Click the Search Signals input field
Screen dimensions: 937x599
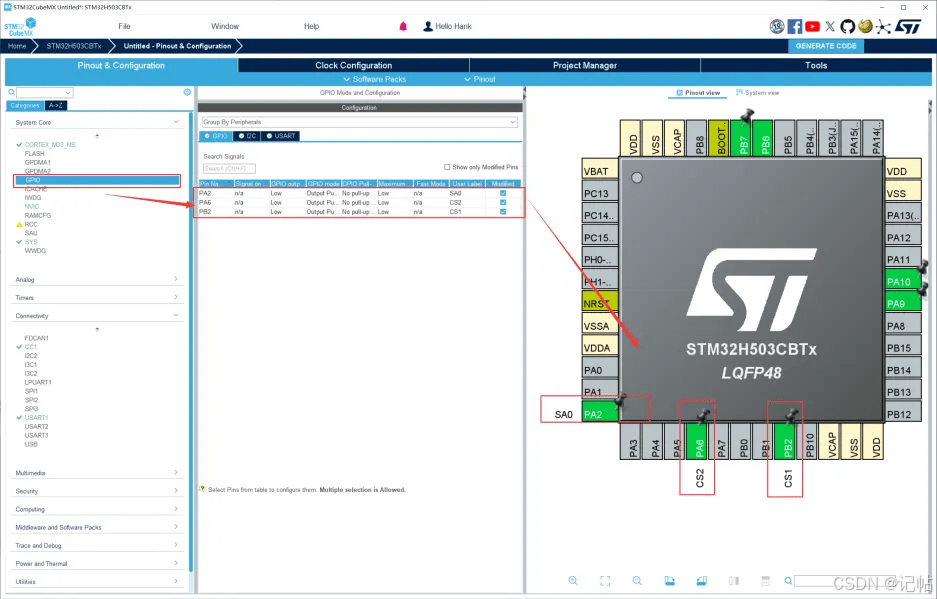pos(229,169)
